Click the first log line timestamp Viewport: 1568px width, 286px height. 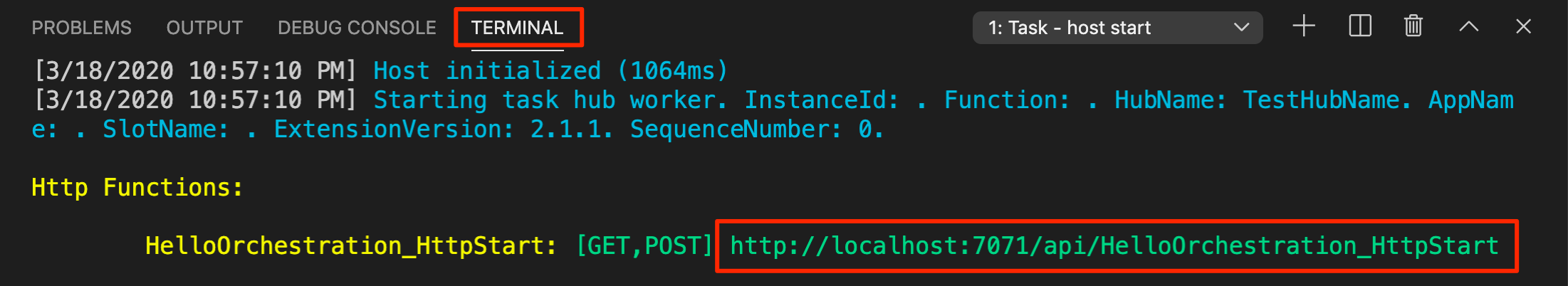195,71
